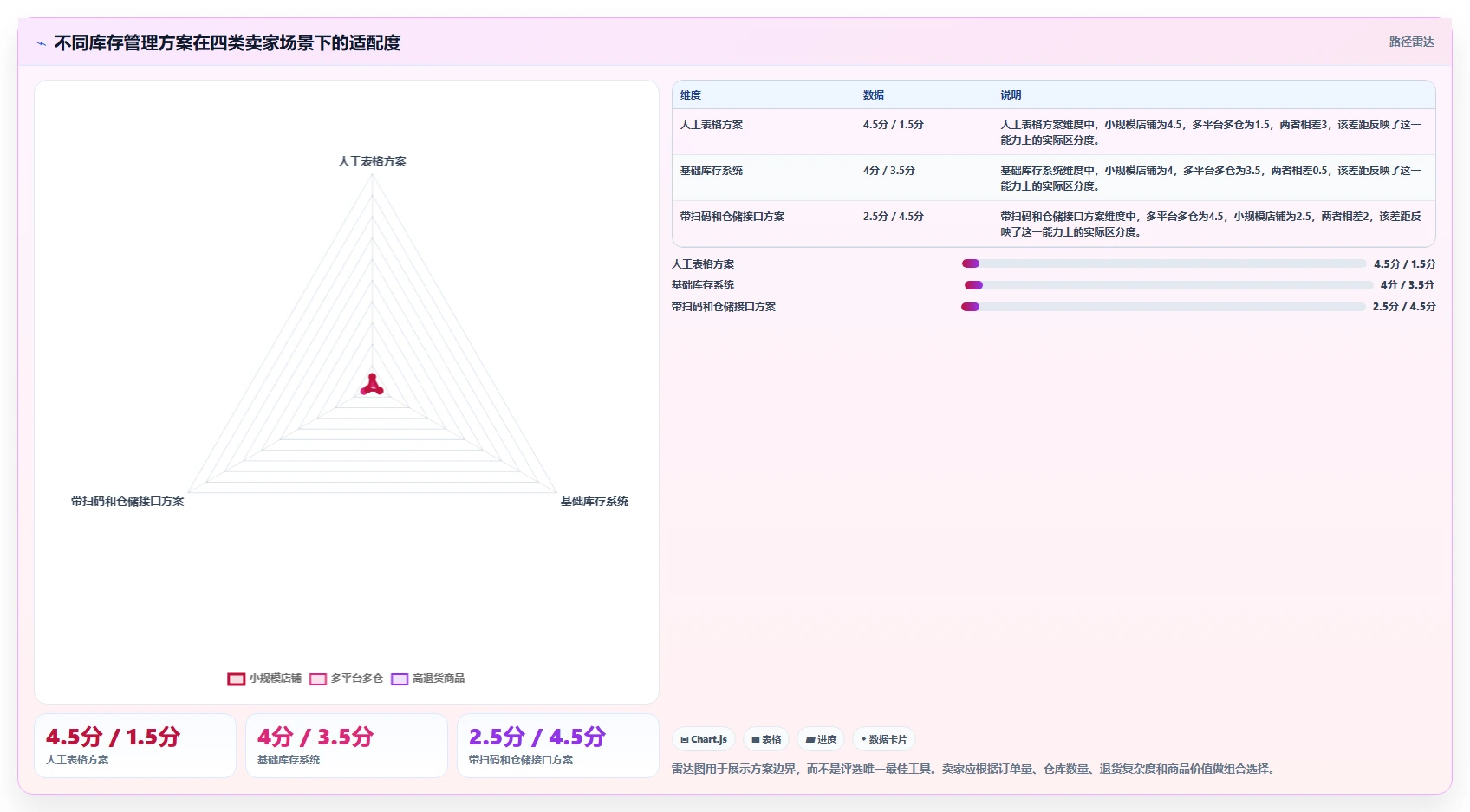
Task: Open the 2.5分 / 4.5分 stat card
Action: point(558,745)
